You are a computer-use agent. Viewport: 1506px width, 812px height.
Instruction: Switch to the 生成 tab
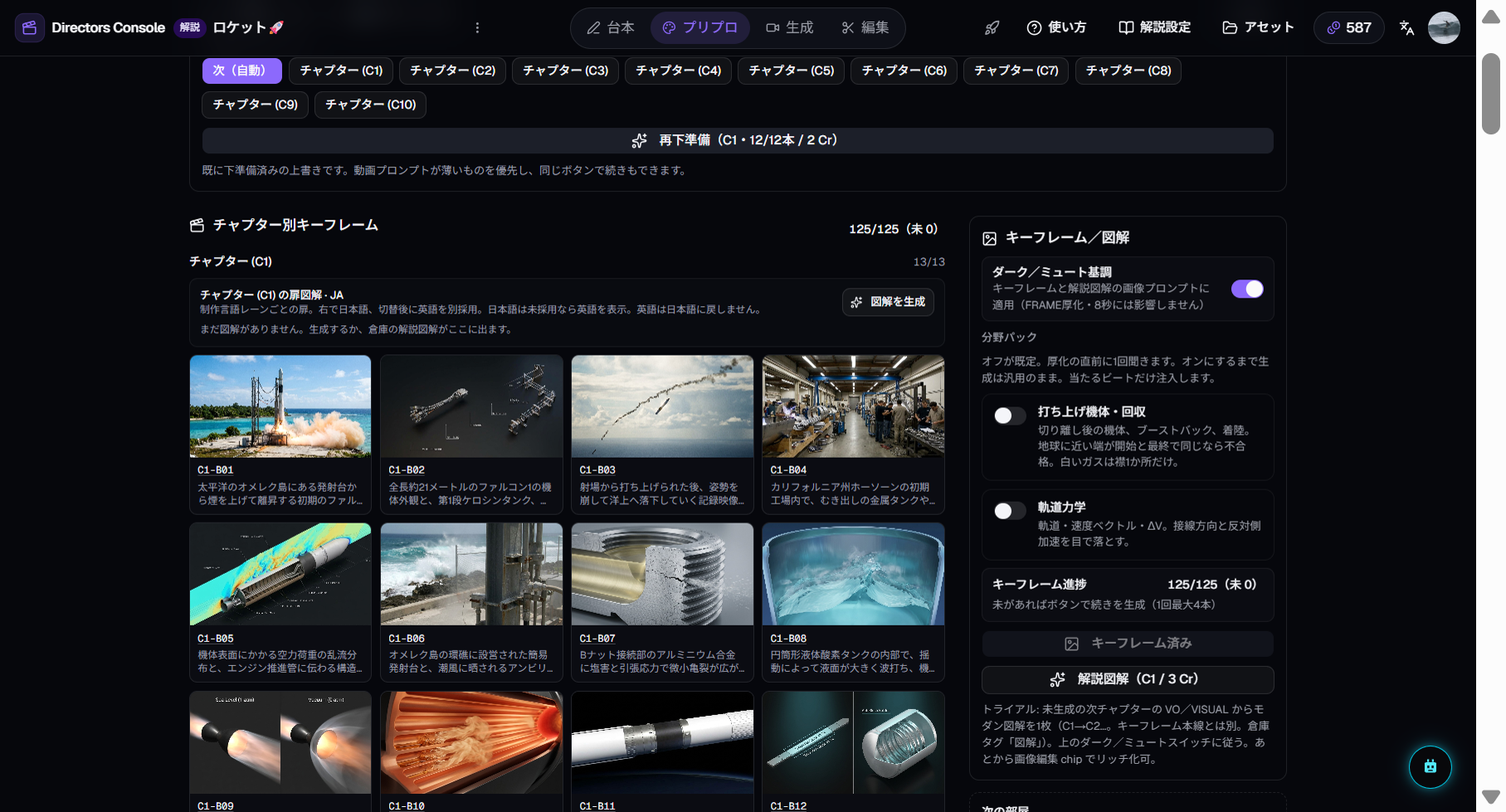pyautogui.click(x=789, y=27)
